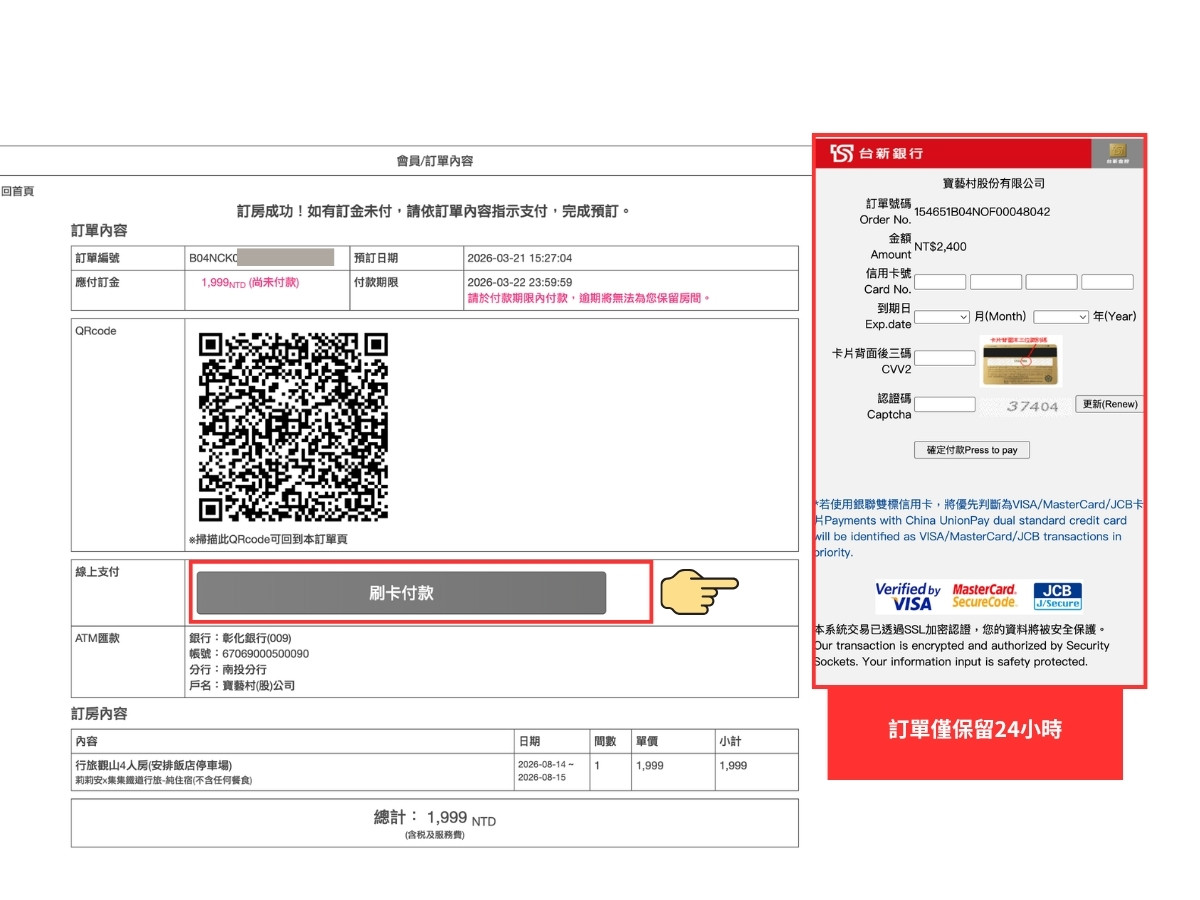The image size is (1200, 900).
Task: Click the first Card No. input box
Action: pyautogui.click(x=940, y=281)
